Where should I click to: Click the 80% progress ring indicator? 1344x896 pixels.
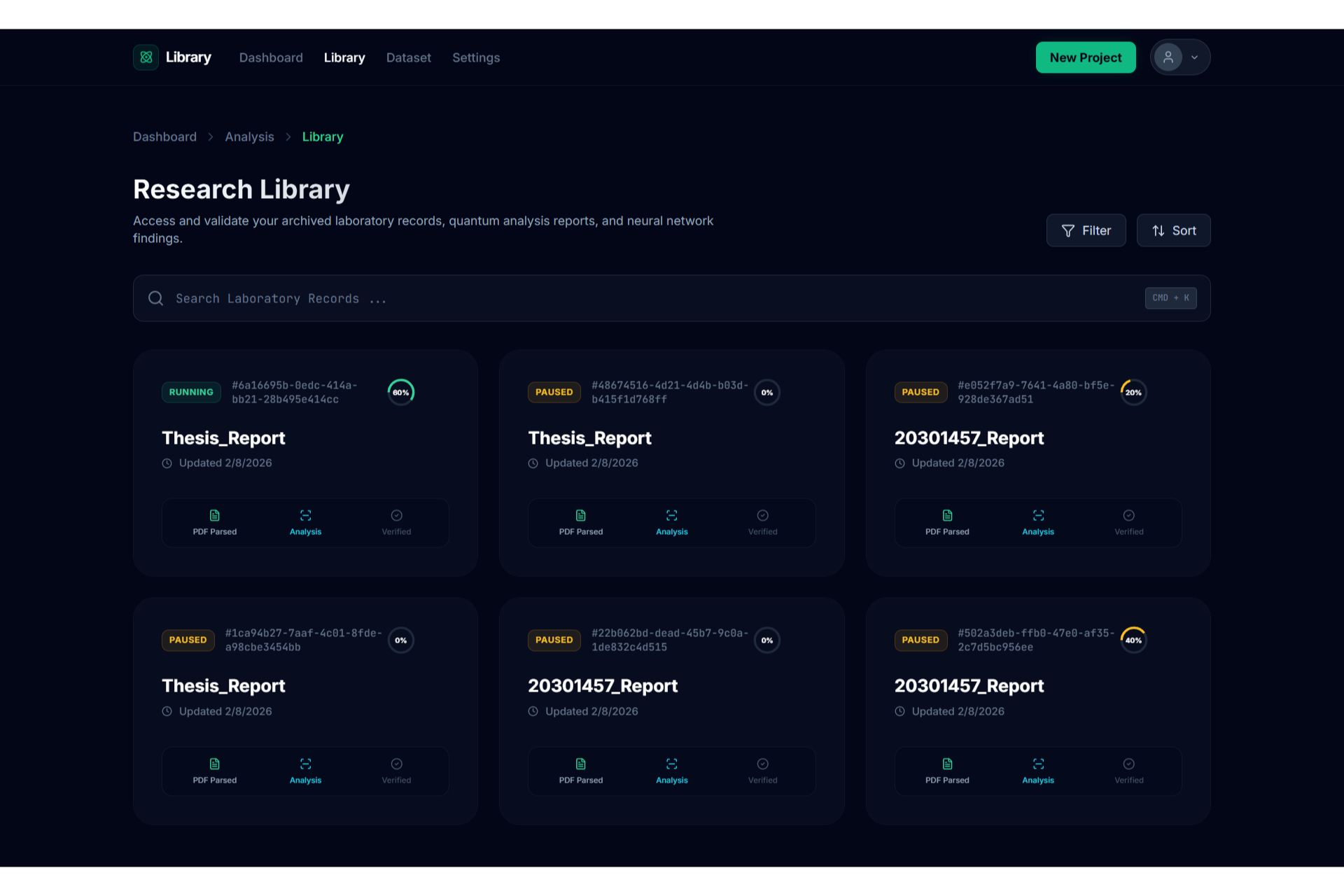tap(400, 392)
